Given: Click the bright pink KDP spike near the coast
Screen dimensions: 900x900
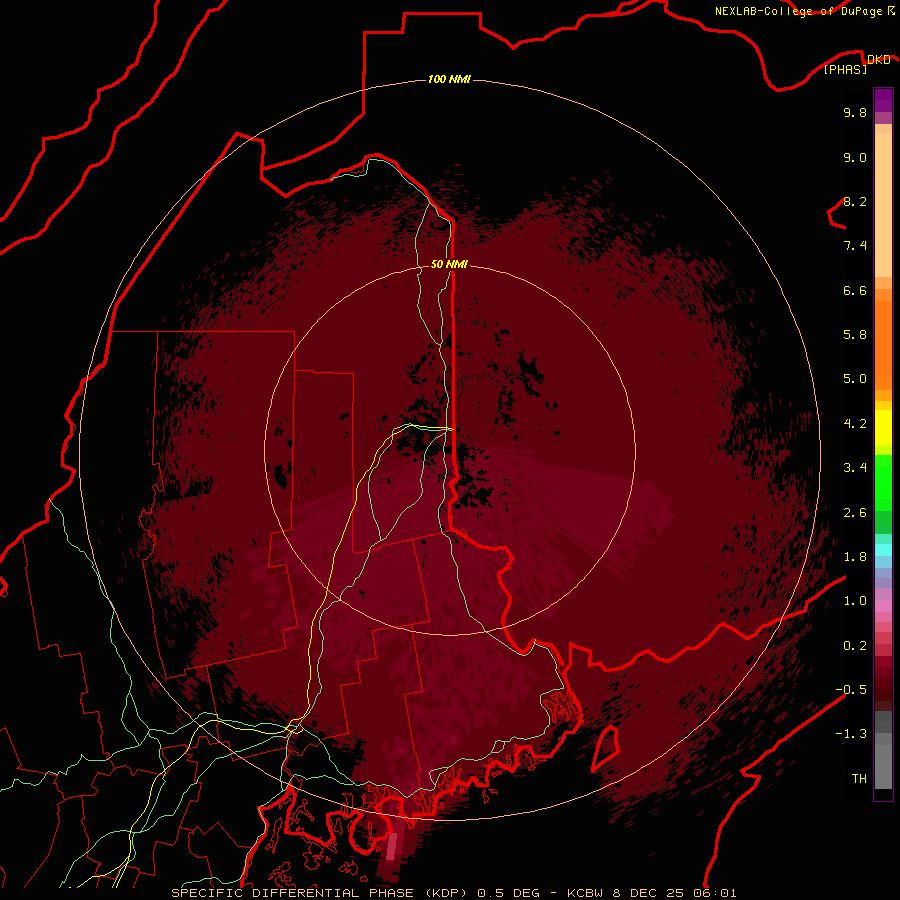Looking at the screenshot, I should [391, 847].
